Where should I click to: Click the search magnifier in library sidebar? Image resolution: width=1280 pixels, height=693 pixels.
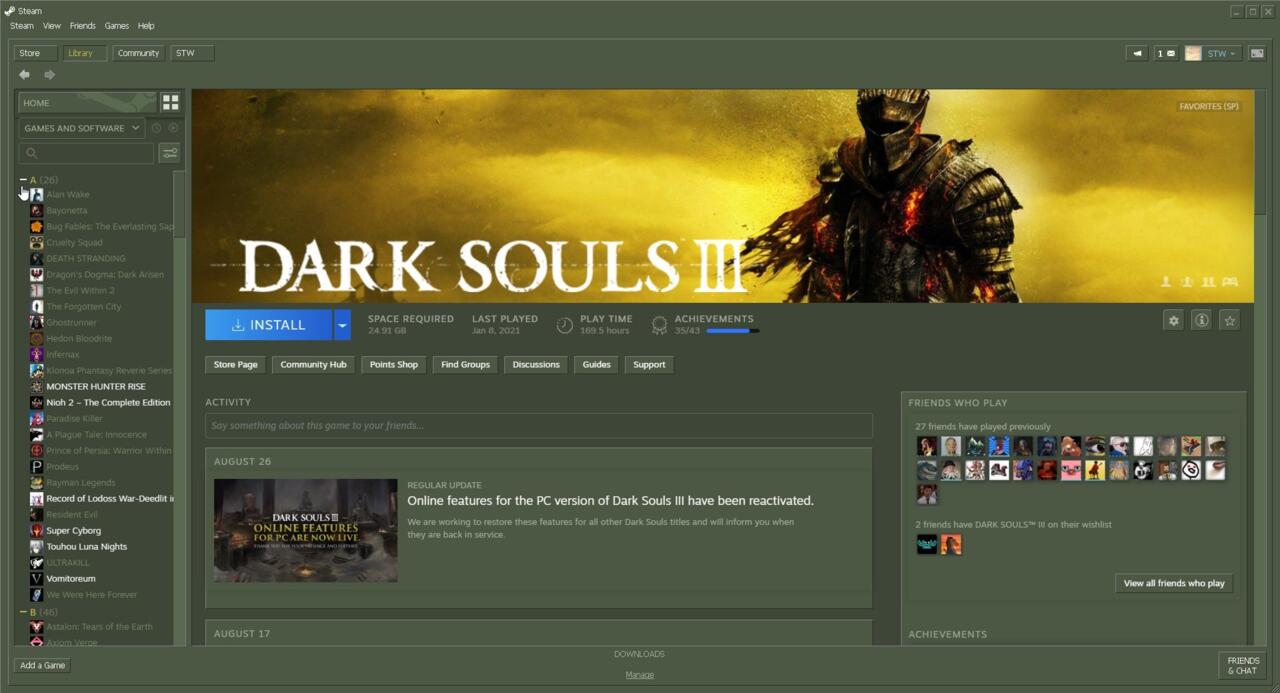coord(32,153)
